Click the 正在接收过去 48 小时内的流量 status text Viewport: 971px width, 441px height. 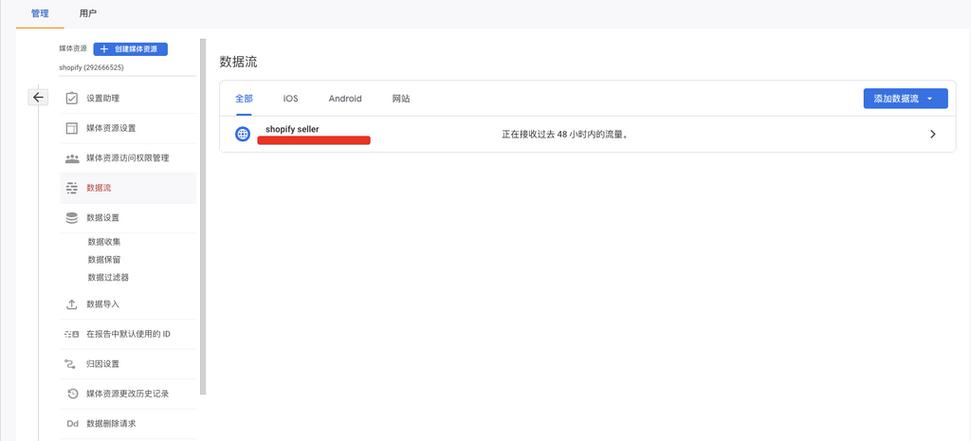point(565,134)
